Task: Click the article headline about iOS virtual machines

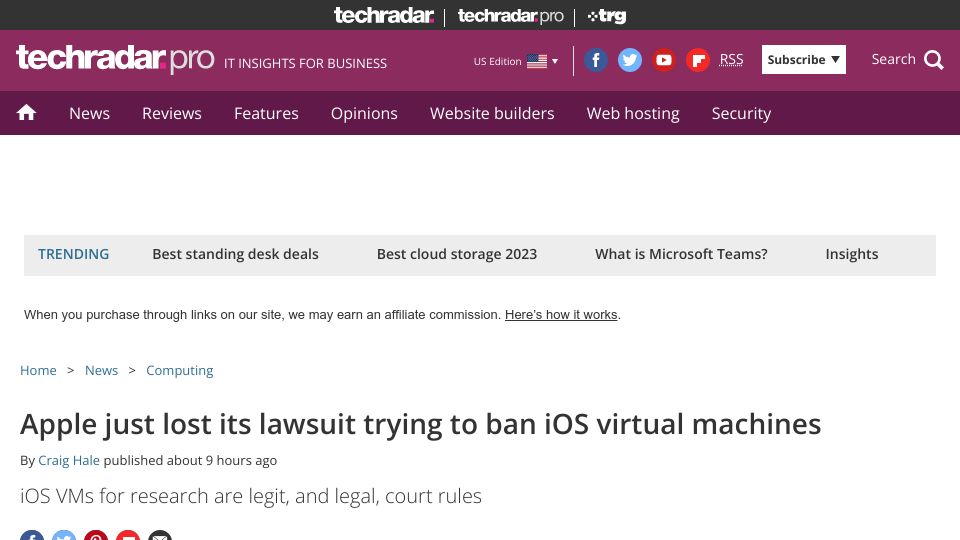Action: pyautogui.click(x=421, y=424)
